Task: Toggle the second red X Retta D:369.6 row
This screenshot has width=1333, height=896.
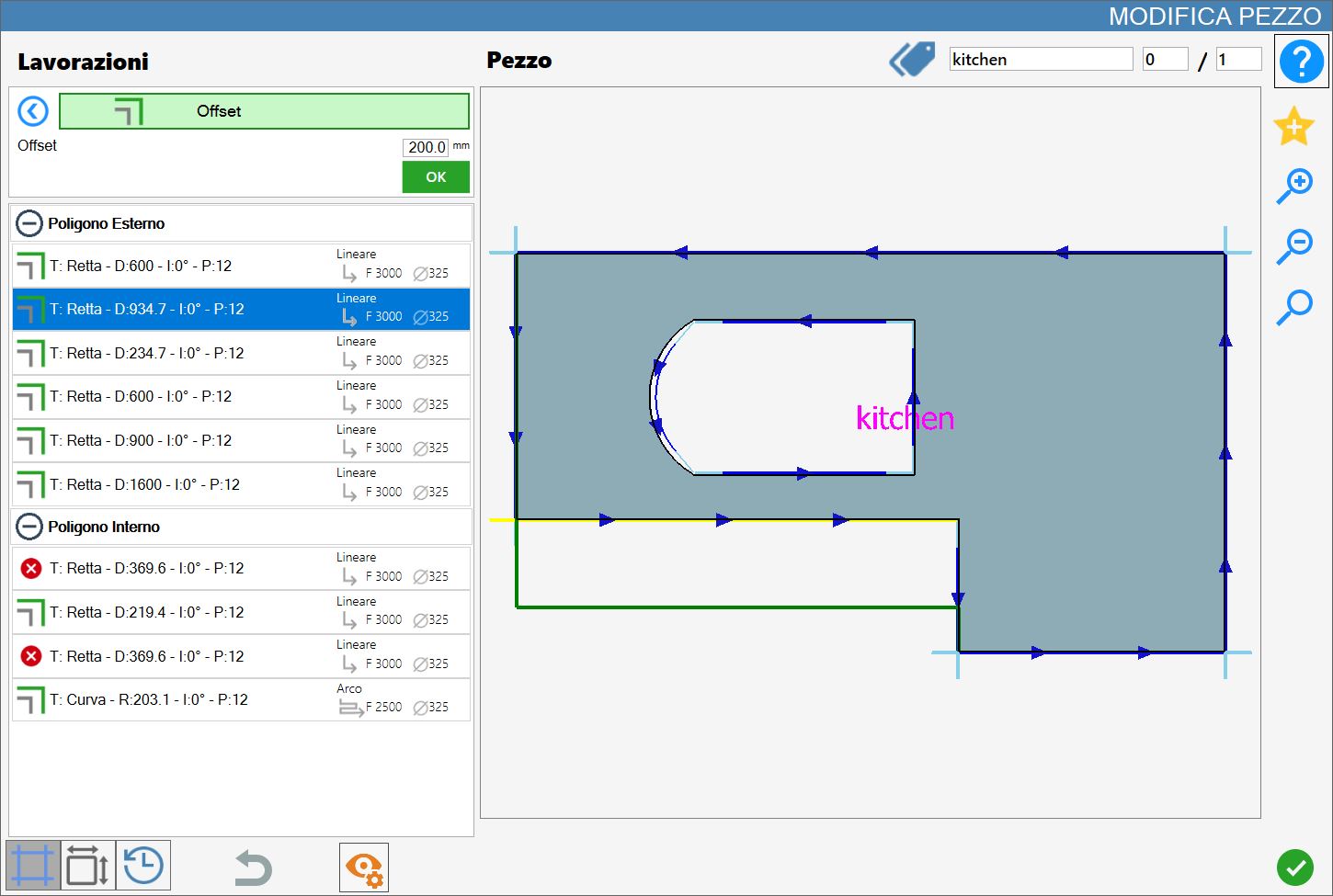Action: (x=30, y=656)
